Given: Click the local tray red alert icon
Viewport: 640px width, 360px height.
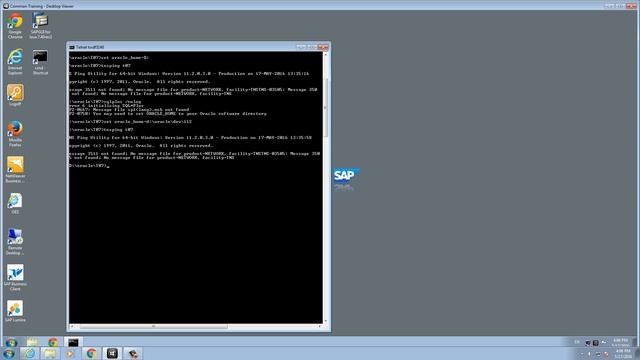Looking at the screenshot, I should click(606, 354).
